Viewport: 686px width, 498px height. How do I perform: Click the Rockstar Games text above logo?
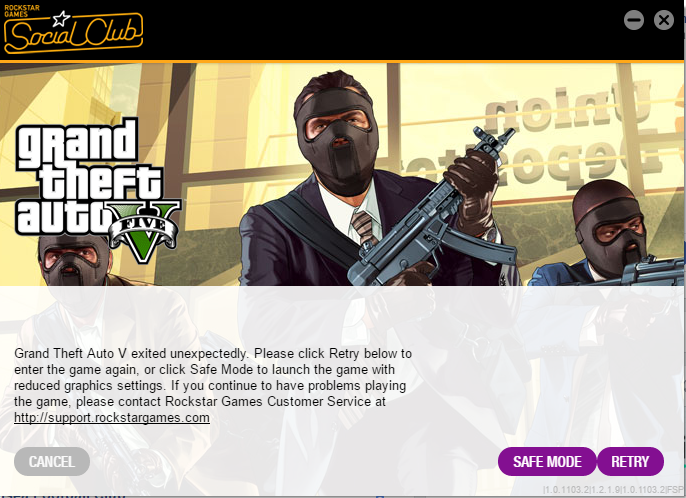(22, 11)
